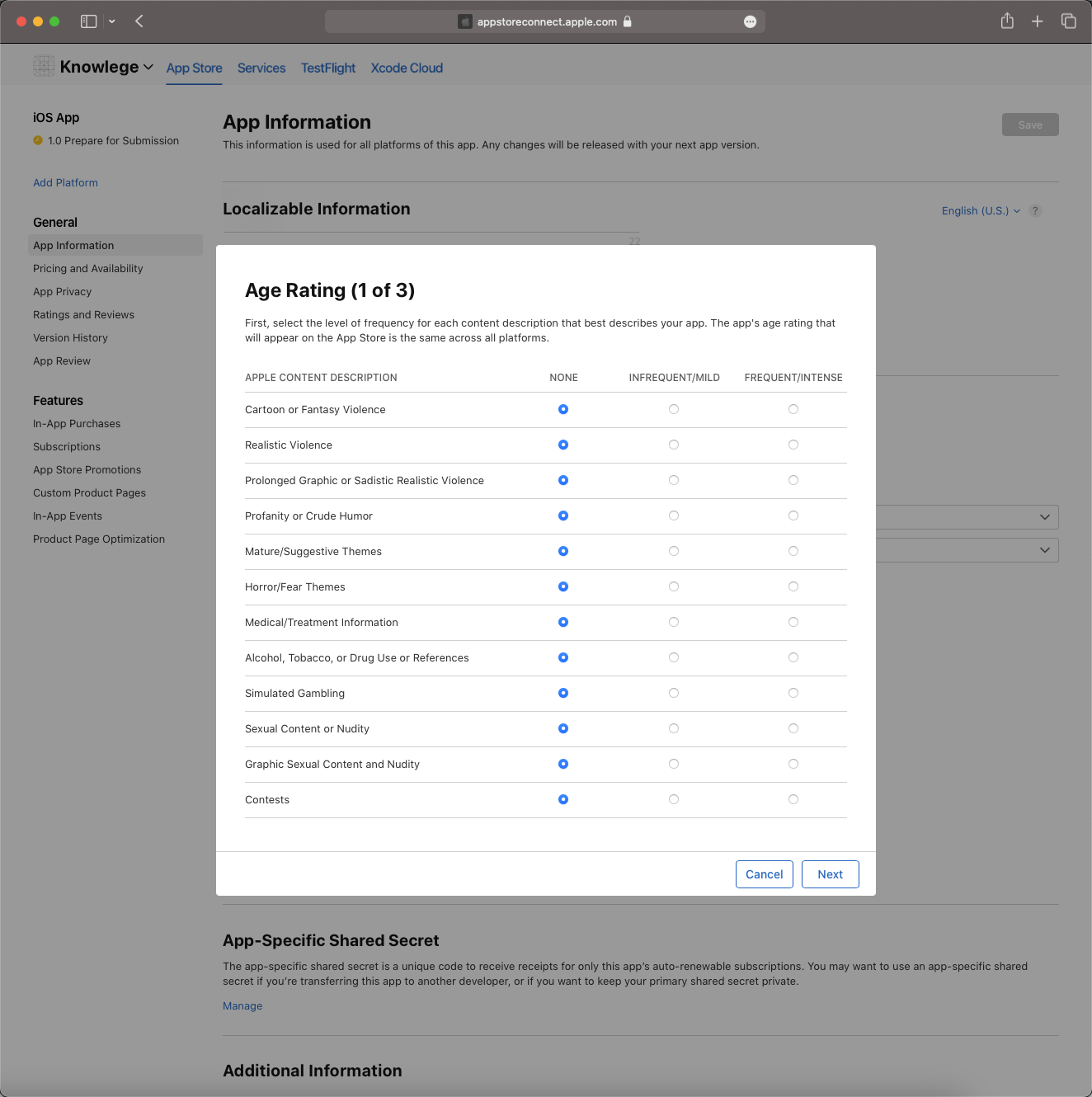Viewport: 1092px width, 1097px height.
Task: Select Contests Frequent/Intense option
Action: (793, 799)
